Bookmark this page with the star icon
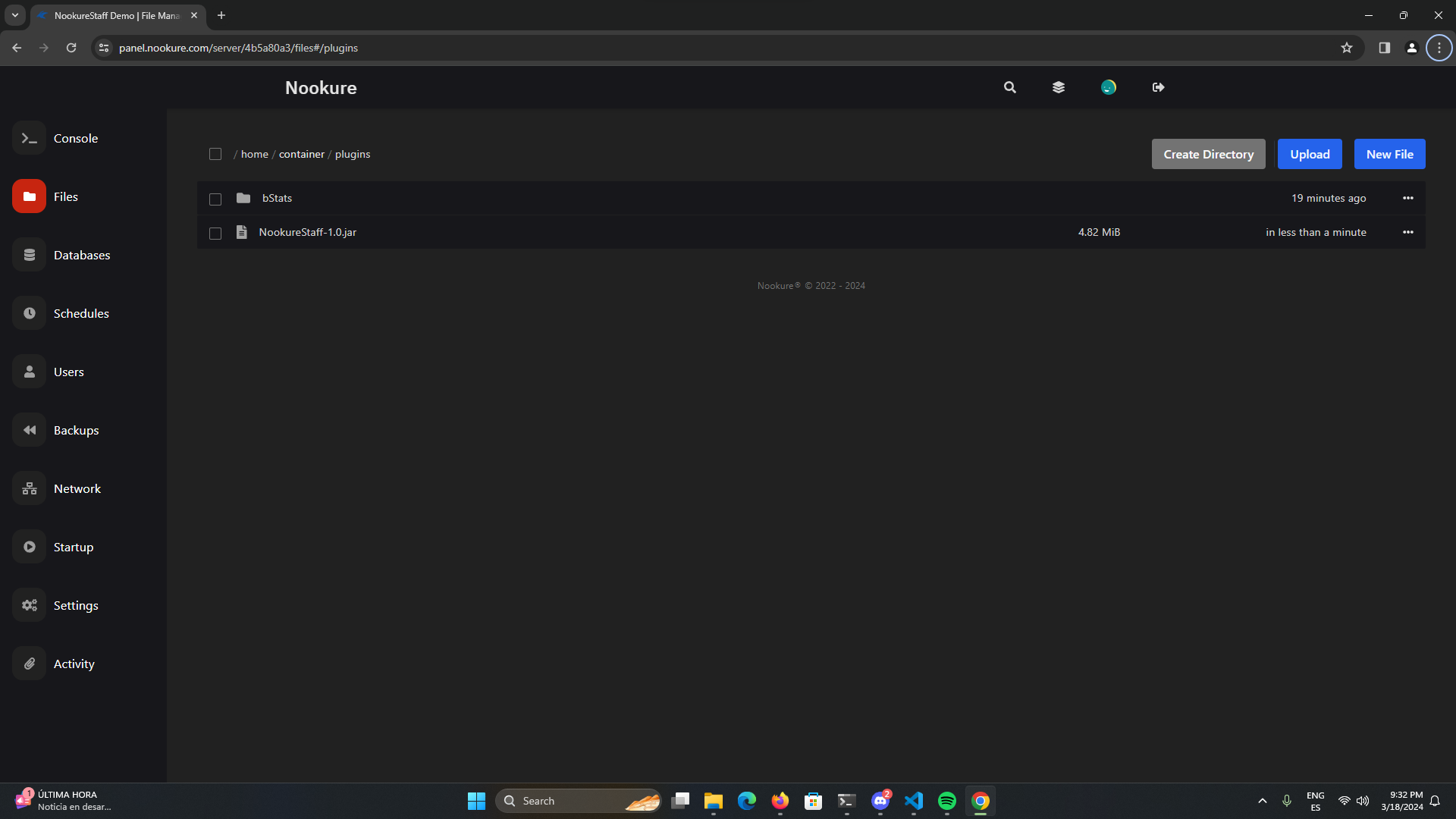This screenshot has width=1456, height=819. tap(1347, 48)
